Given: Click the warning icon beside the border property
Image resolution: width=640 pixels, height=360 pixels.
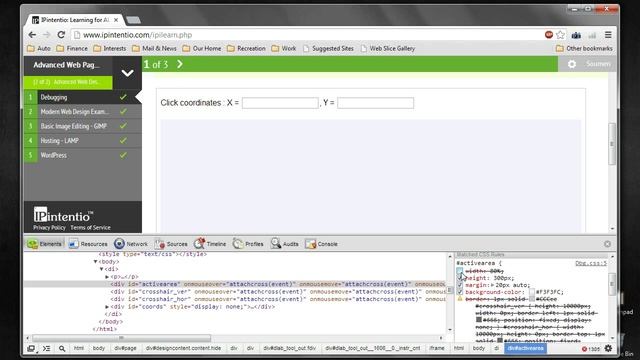Looking at the screenshot, I should pos(460,299).
